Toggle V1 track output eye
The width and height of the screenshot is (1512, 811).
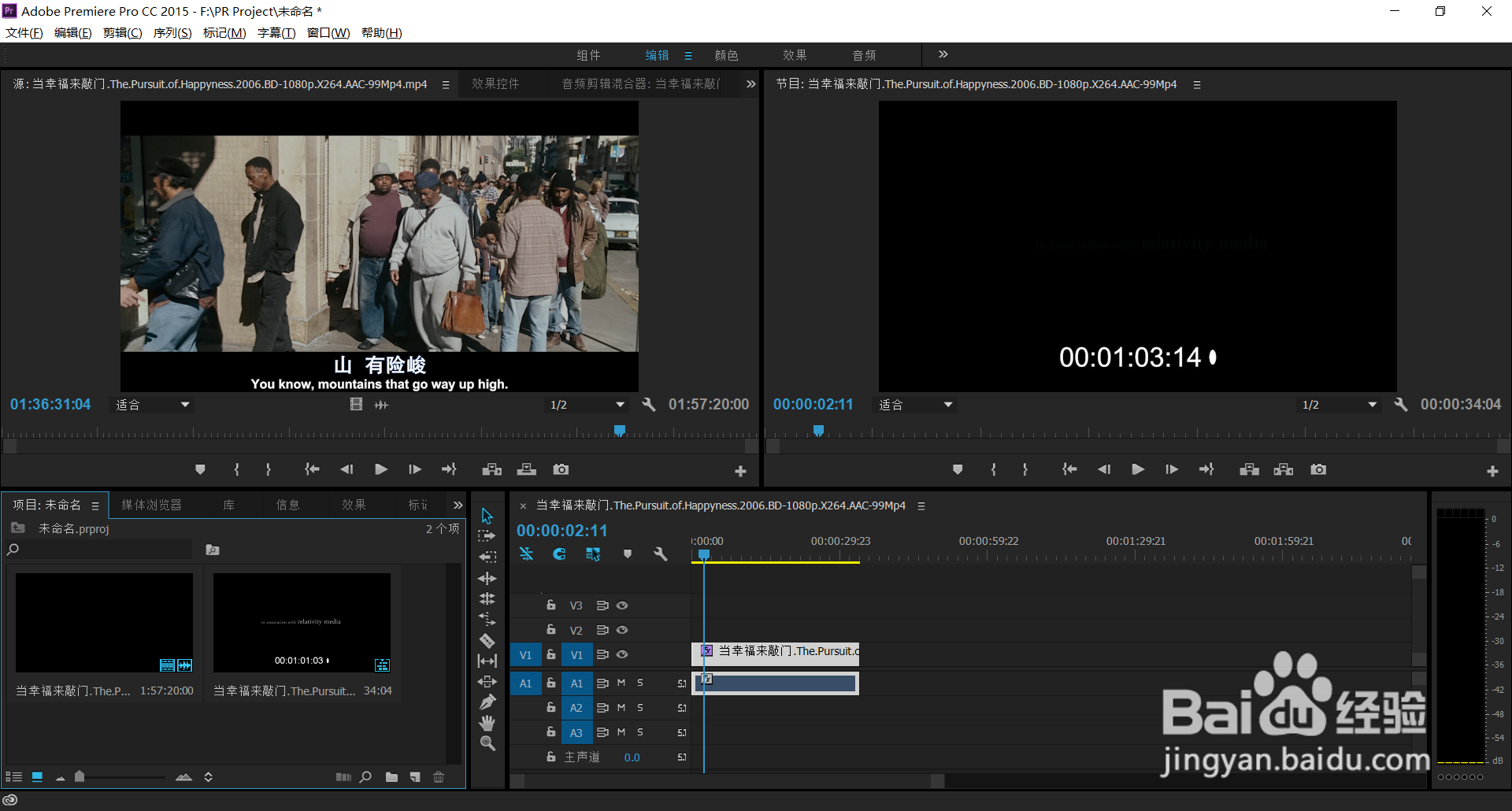tap(622, 654)
